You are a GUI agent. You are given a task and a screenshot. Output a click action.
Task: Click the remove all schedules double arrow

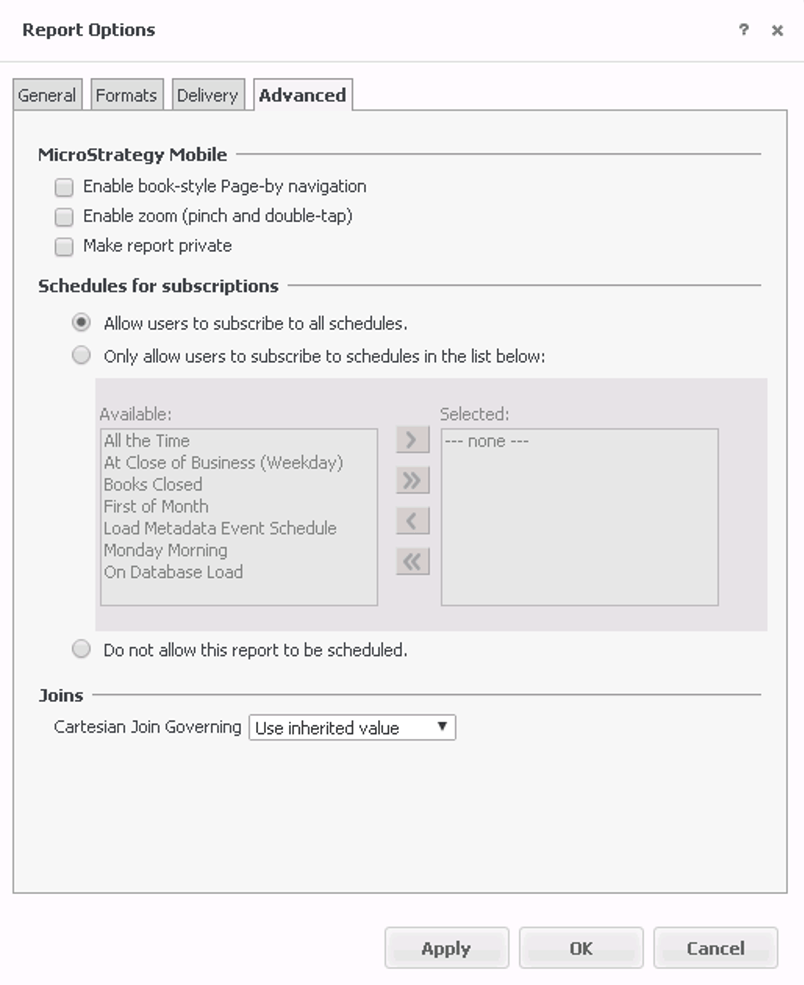point(412,562)
